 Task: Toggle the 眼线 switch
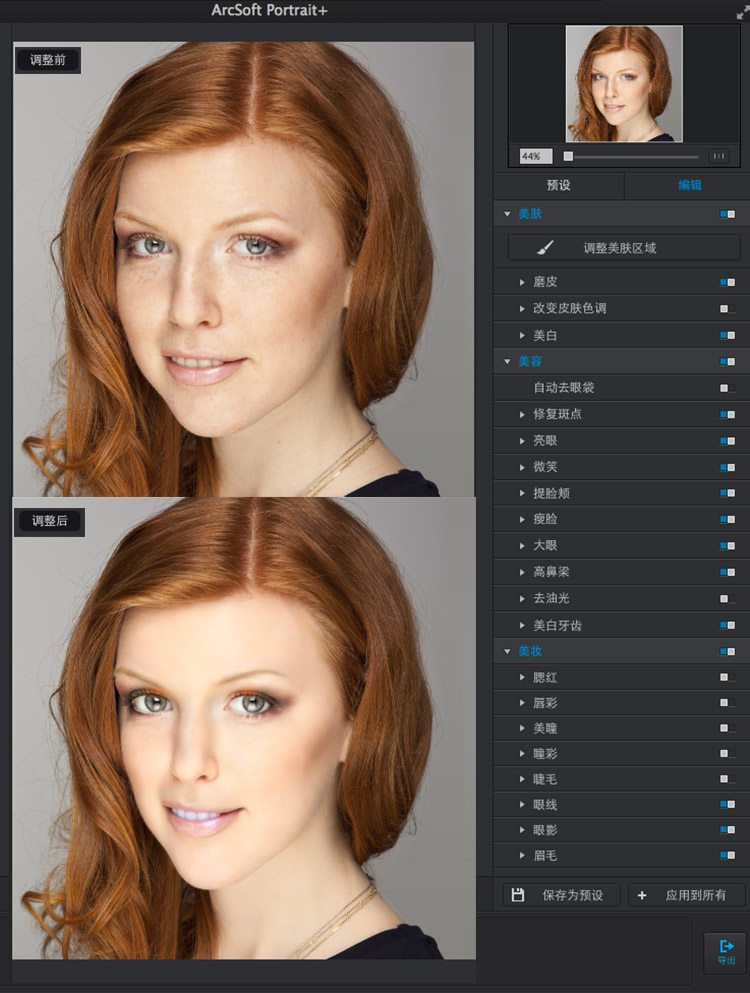pos(727,804)
